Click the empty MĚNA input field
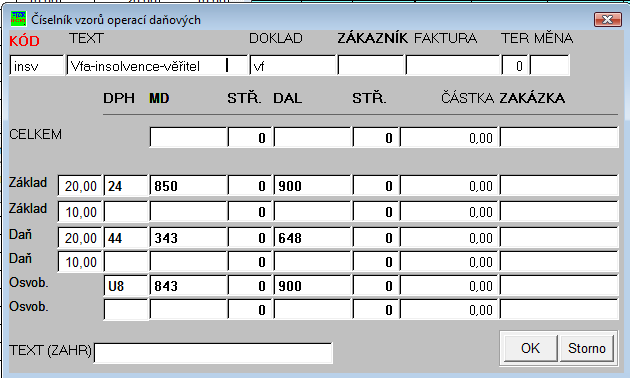 550,65
